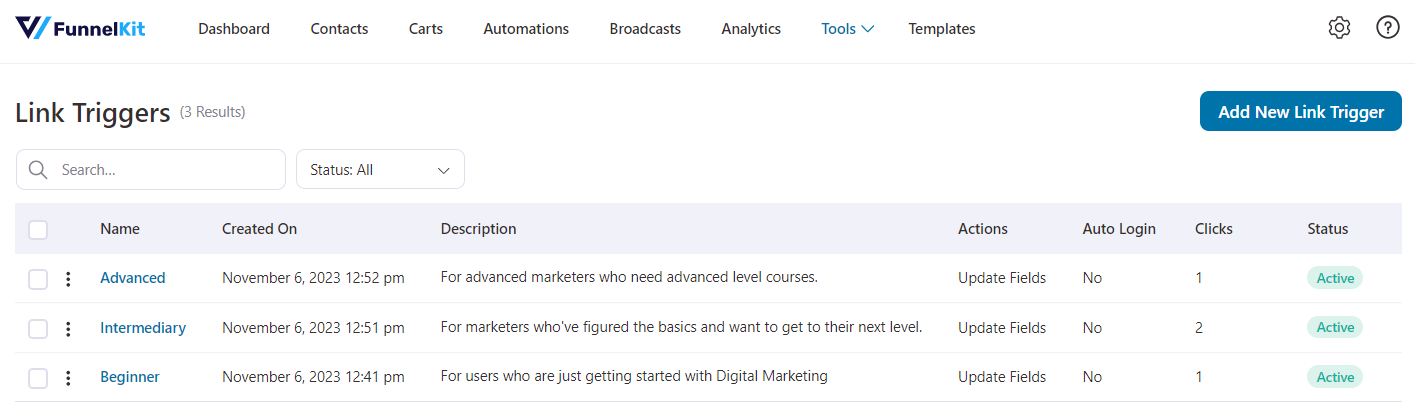Check the Advanced link trigger checkbox
Screen dimensions: 1415x412
38,279
